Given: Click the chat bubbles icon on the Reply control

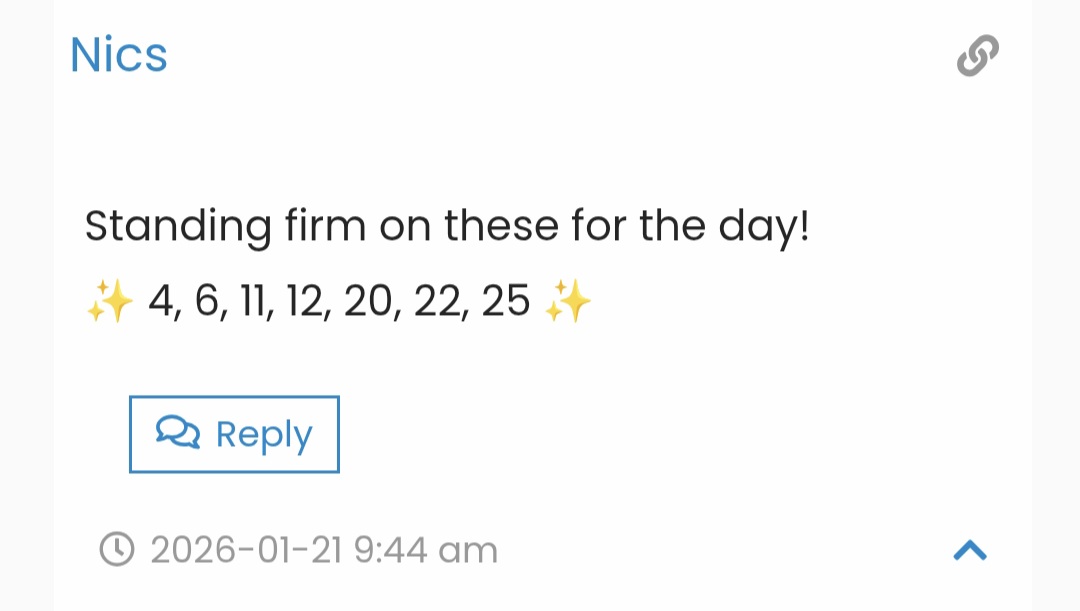Looking at the screenshot, I should (x=178, y=434).
